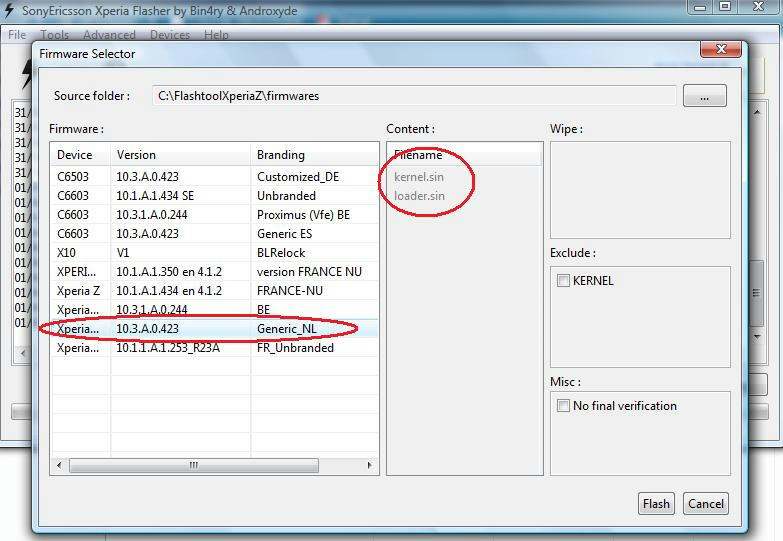This screenshot has height=541, width=783.
Task: Maximize the Xperia Flasher main window
Action: coord(725,7)
